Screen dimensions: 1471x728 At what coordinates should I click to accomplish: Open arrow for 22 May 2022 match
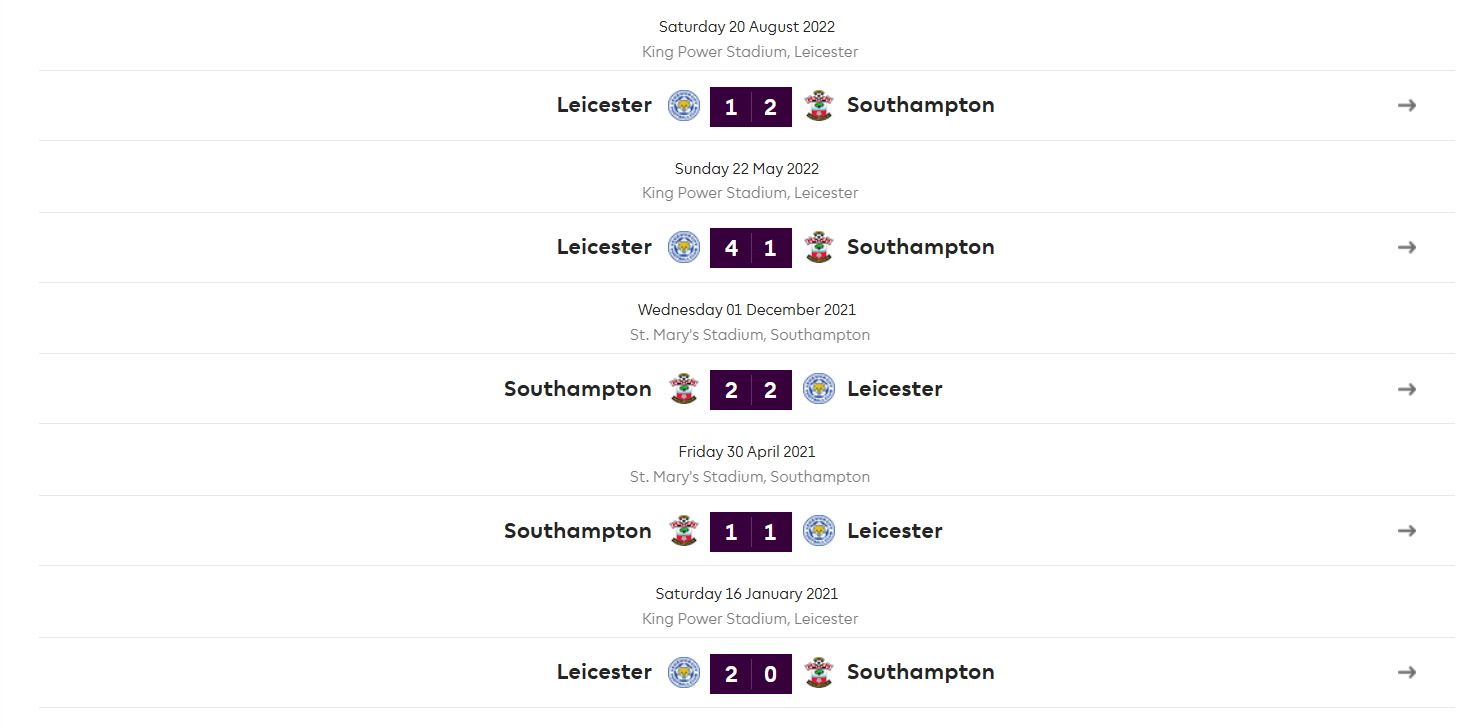pos(1407,247)
